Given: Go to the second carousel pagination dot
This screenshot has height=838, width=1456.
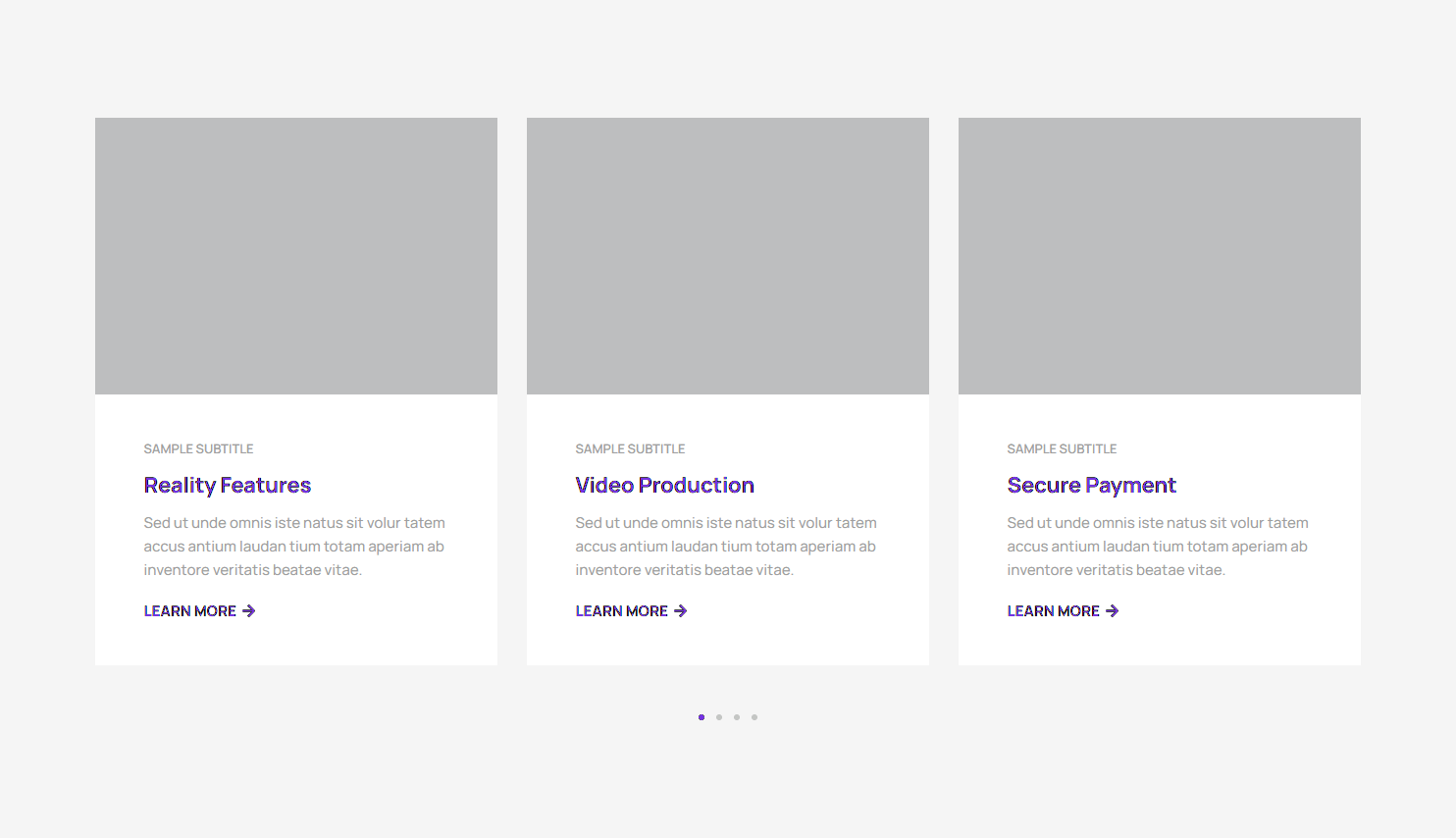Looking at the screenshot, I should click(719, 717).
